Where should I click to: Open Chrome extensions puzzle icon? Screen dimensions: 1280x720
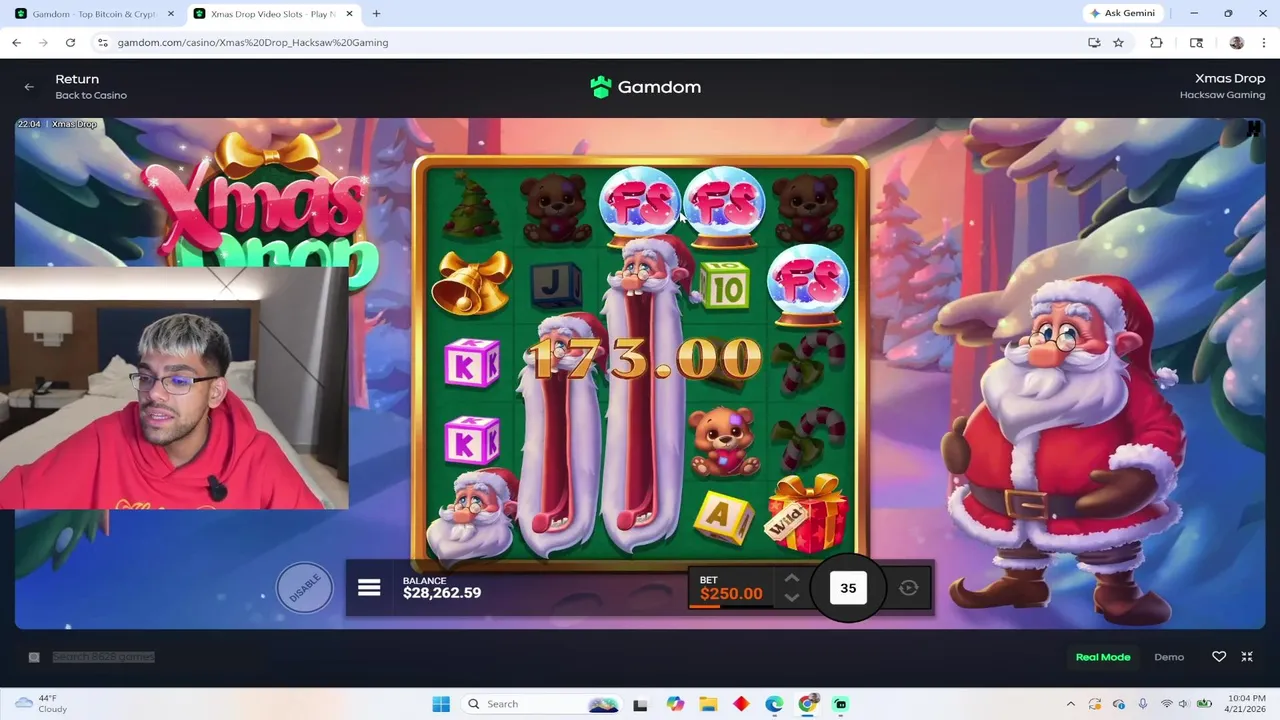coord(1156,42)
